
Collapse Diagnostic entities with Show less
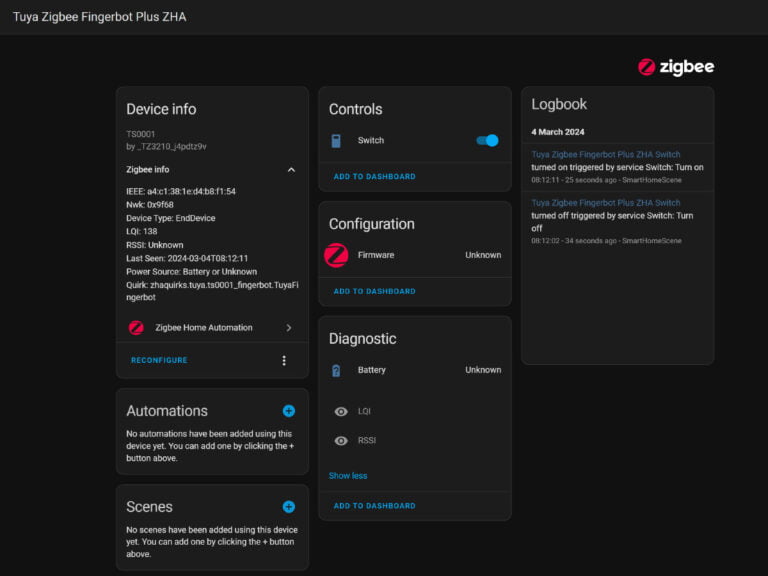click(348, 476)
